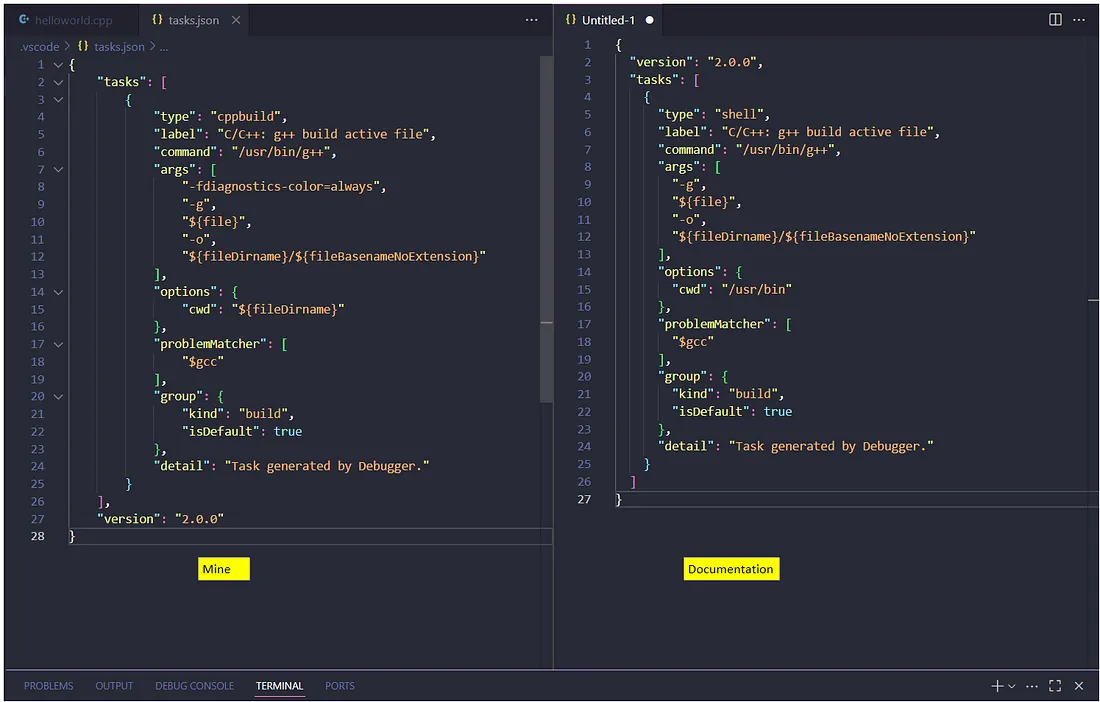Viewport: 1100px width, 702px height.
Task: Collapse the fold chevron on line 3
Action: (x=58, y=100)
